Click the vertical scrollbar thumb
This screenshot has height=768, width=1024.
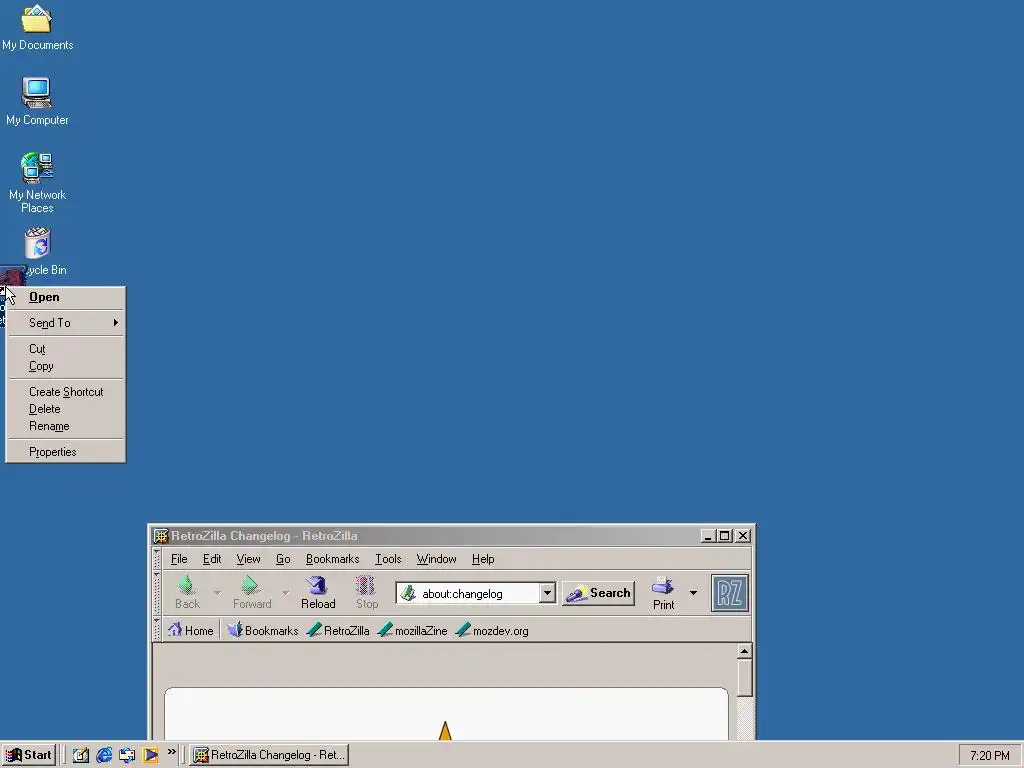tap(744, 678)
